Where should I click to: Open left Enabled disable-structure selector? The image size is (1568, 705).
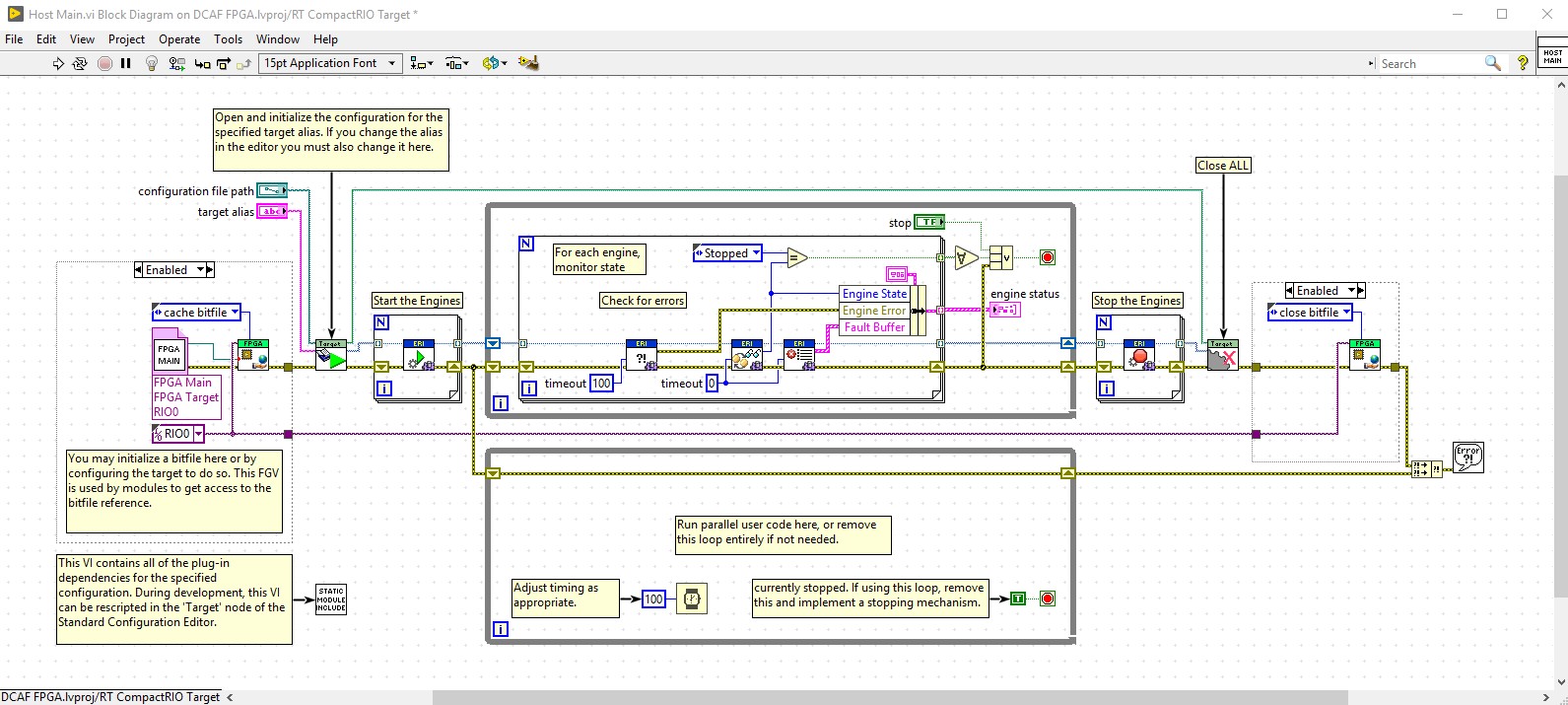click(x=174, y=269)
